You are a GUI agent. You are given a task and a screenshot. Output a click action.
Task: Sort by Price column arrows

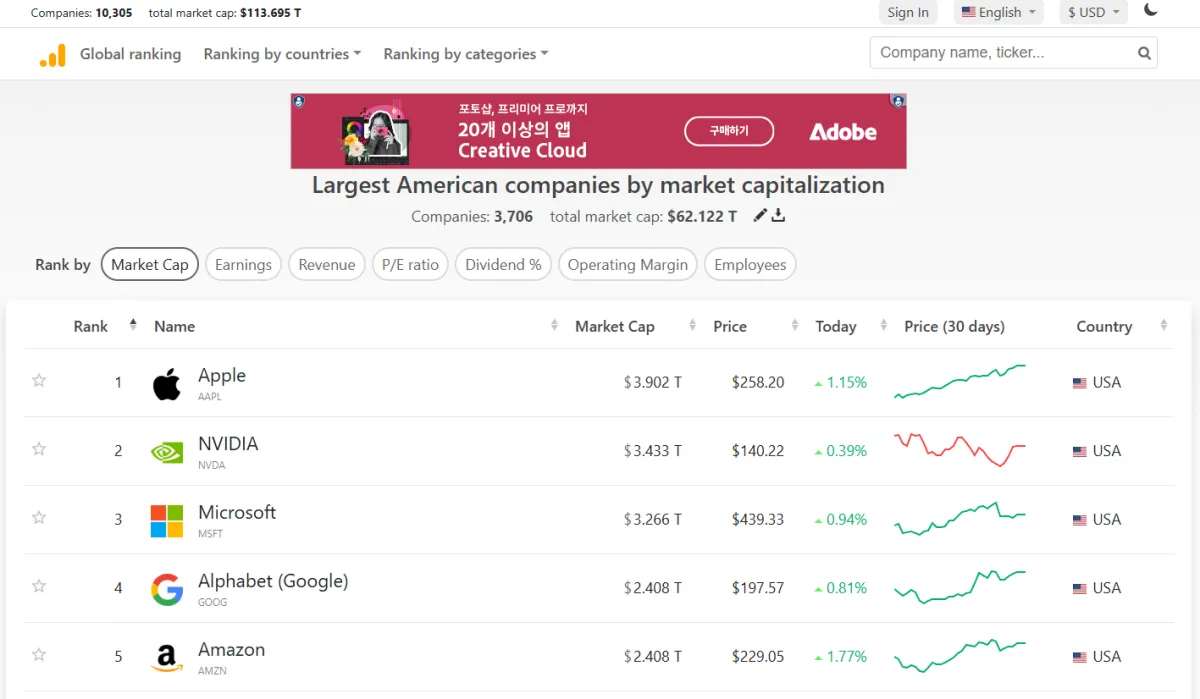click(795, 325)
